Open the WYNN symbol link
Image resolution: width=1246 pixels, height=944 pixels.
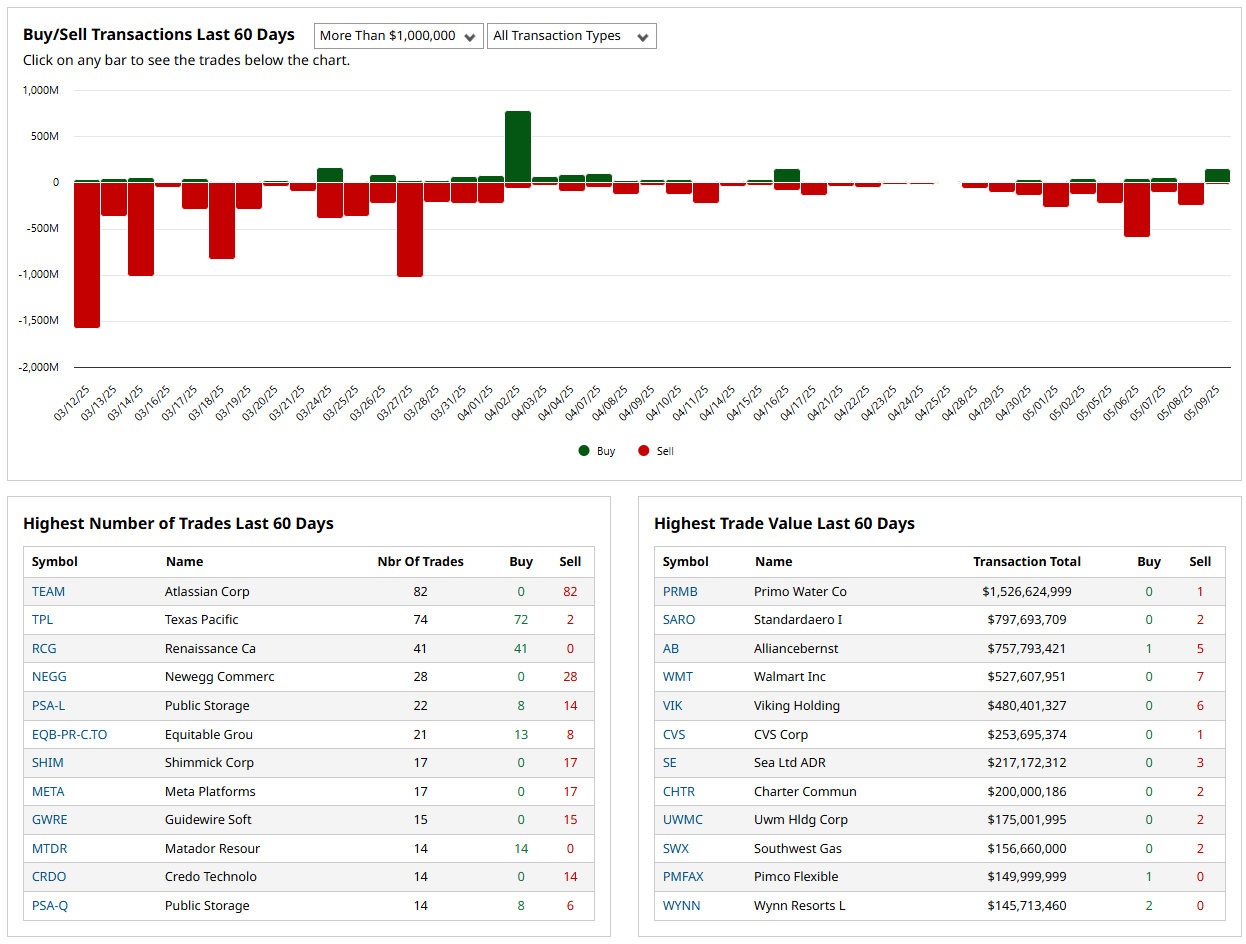pos(681,905)
